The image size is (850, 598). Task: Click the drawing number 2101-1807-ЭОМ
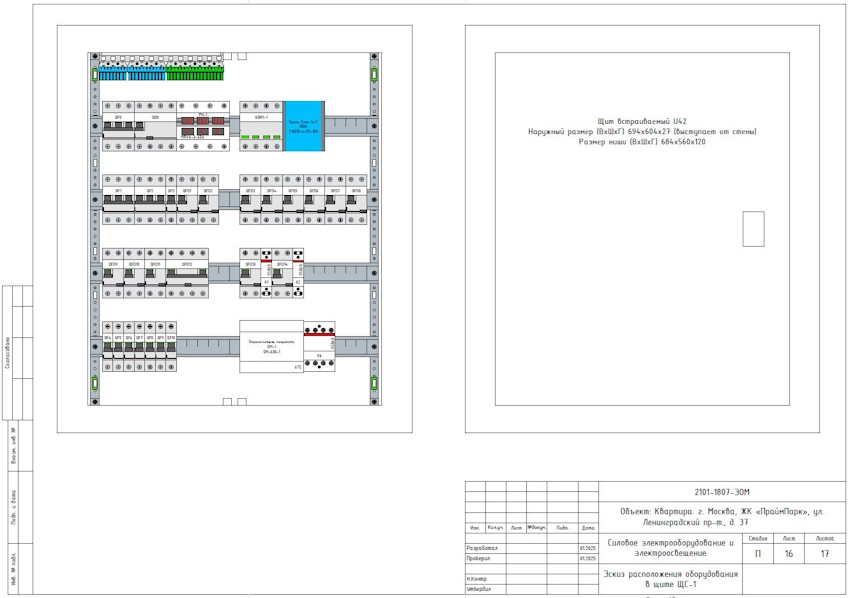[x=721, y=492]
